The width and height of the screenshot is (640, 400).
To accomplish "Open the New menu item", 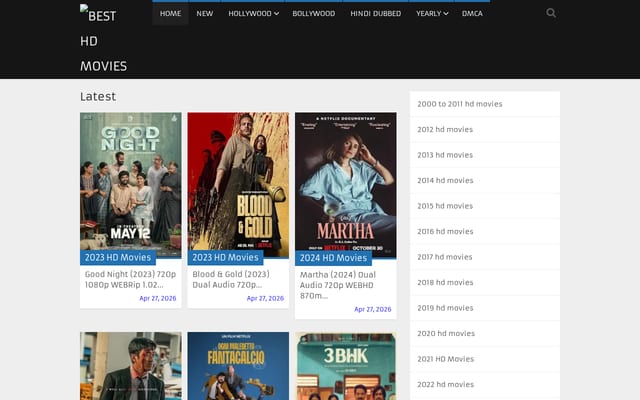I will [204, 13].
